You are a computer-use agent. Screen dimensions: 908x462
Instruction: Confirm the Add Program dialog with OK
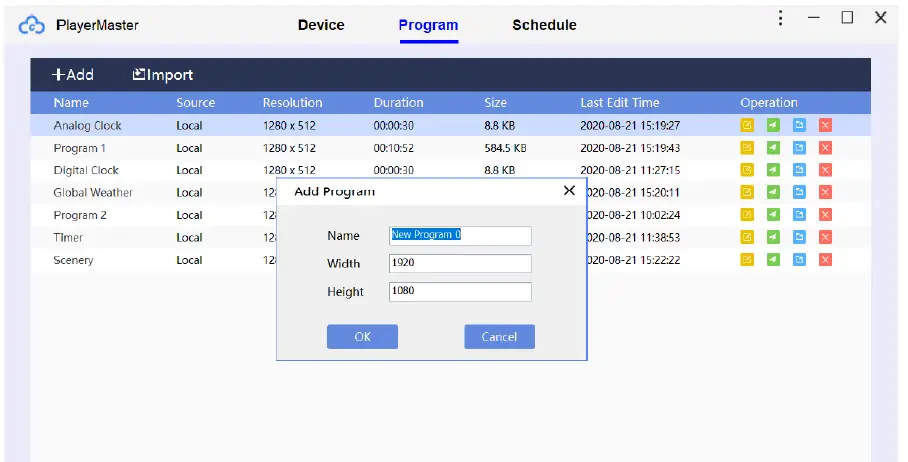(363, 337)
